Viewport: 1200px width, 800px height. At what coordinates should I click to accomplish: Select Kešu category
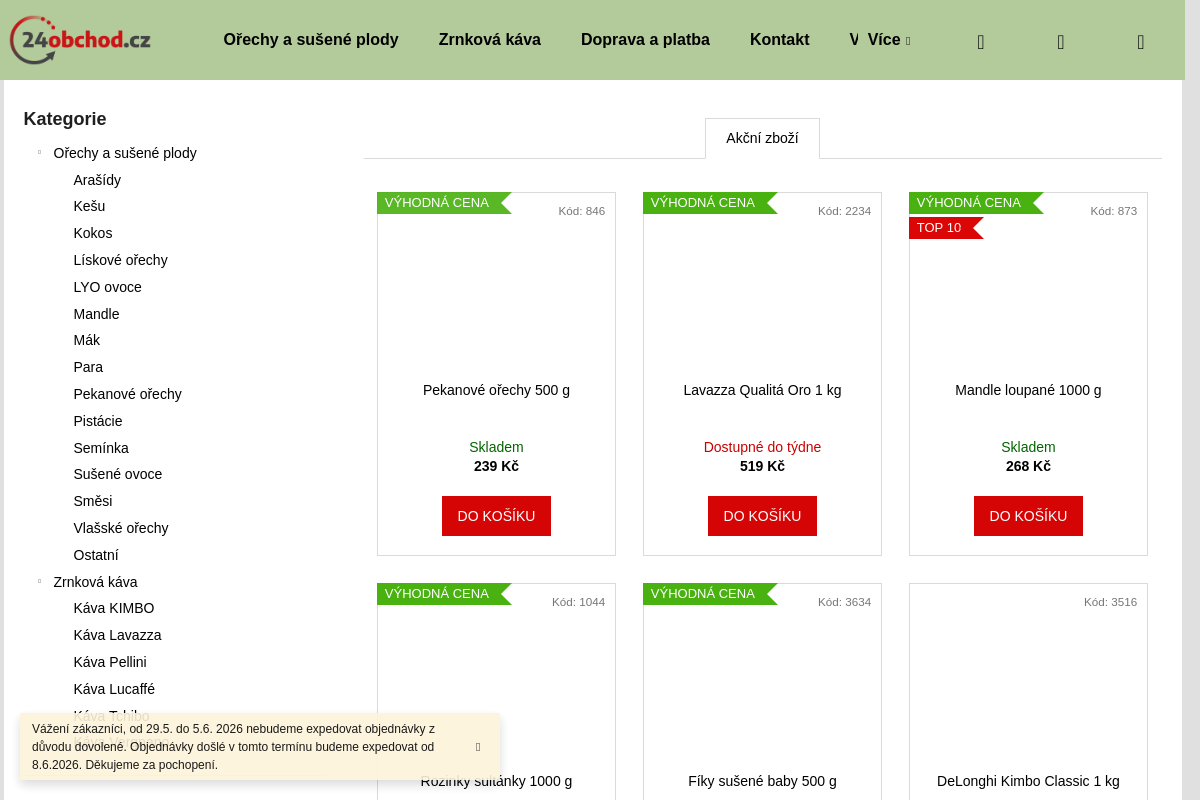tap(89, 206)
